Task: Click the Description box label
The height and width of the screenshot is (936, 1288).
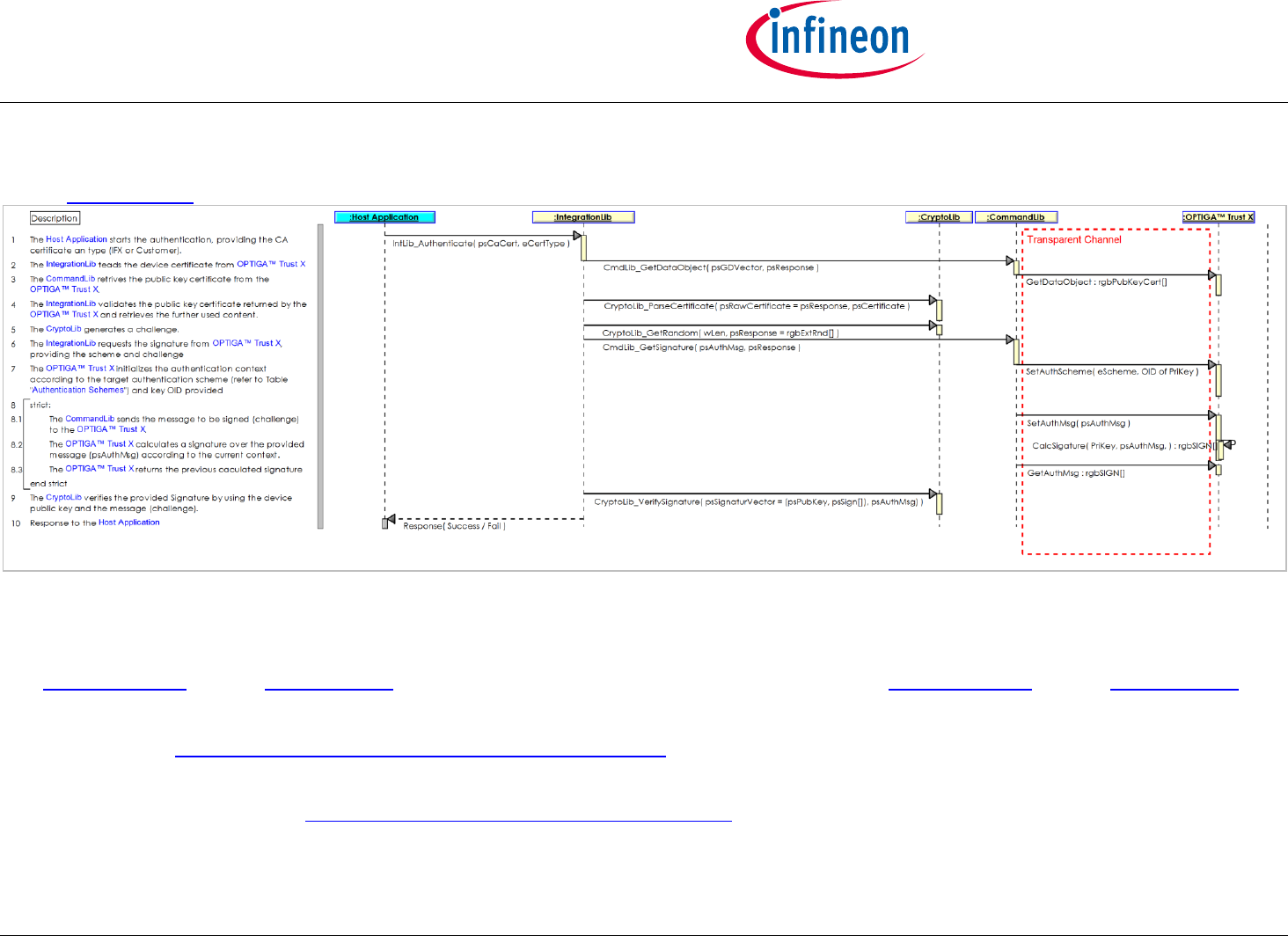Action: 55,218
